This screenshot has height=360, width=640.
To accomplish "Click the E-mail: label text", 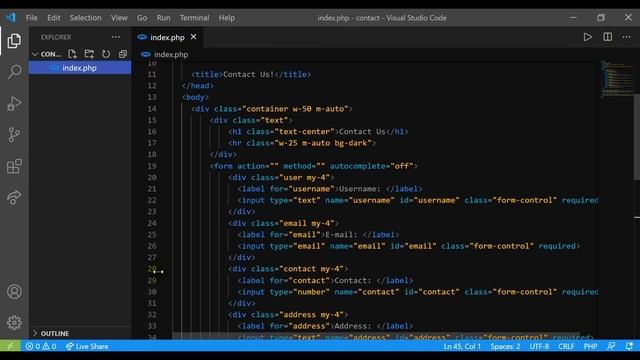I will (342, 234).
